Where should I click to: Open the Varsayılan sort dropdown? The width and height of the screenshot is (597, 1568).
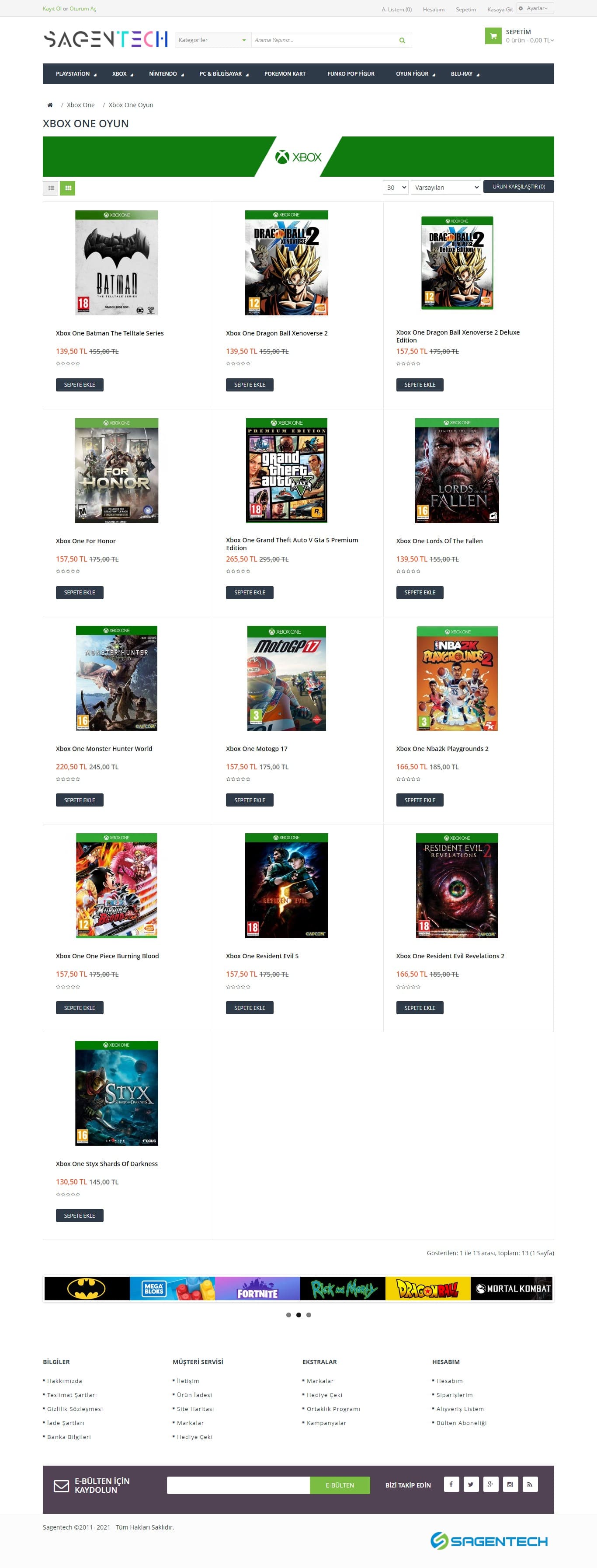[x=446, y=188]
